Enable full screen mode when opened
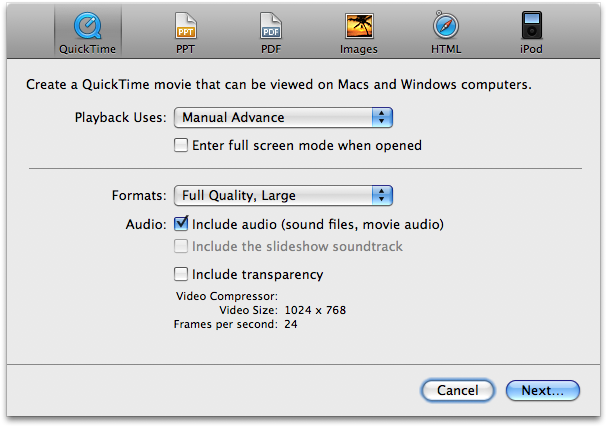 click(181, 145)
